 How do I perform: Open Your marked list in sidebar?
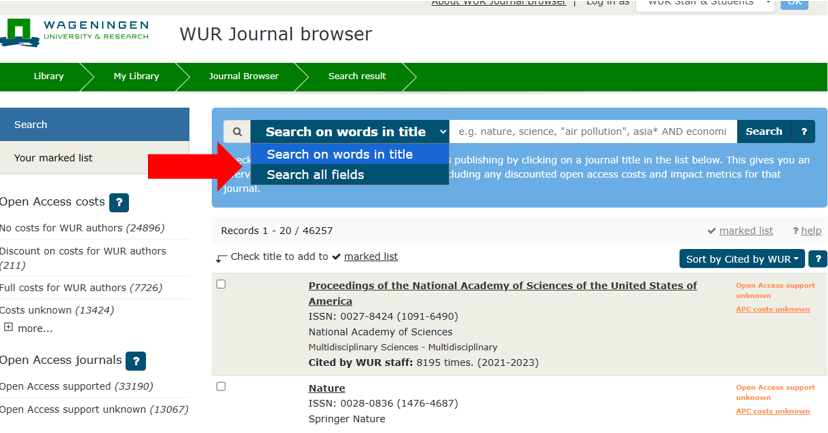click(x=53, y=158)
